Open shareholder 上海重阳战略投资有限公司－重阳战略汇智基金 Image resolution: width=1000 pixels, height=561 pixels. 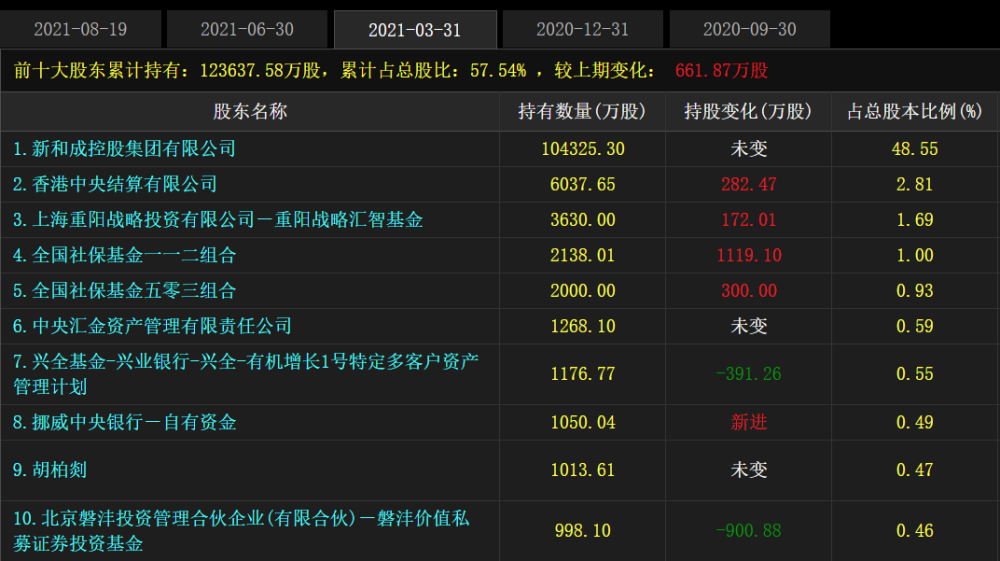[x=218, y=220]
